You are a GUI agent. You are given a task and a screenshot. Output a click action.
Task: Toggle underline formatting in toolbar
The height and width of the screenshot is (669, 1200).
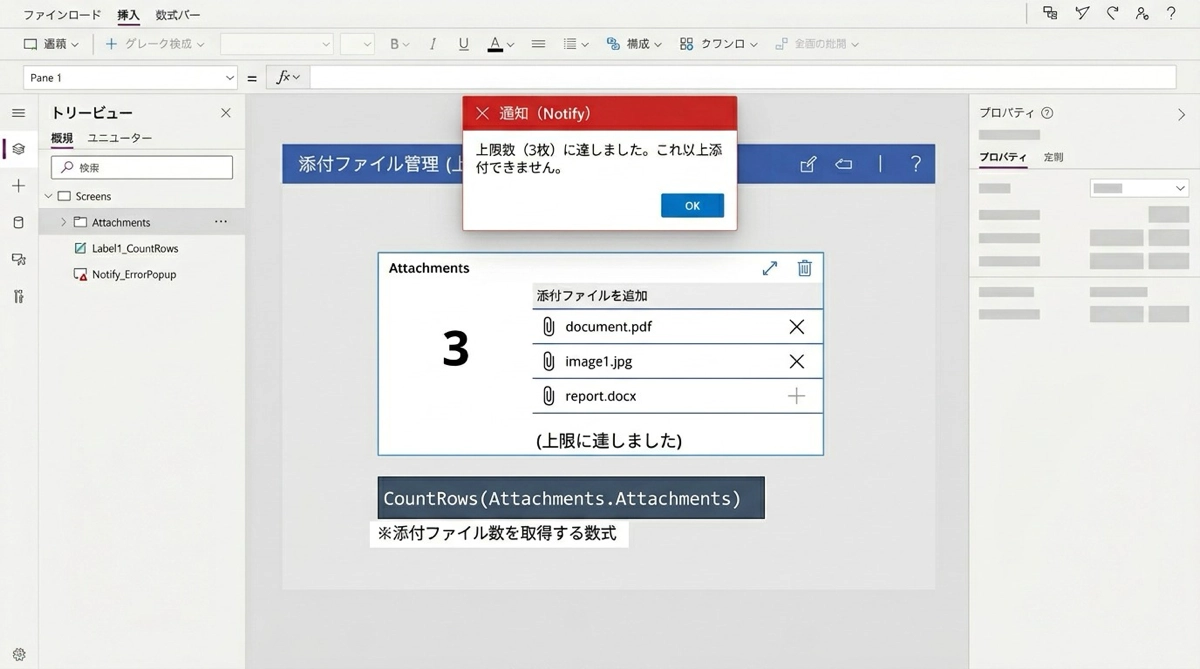[463, 44]
